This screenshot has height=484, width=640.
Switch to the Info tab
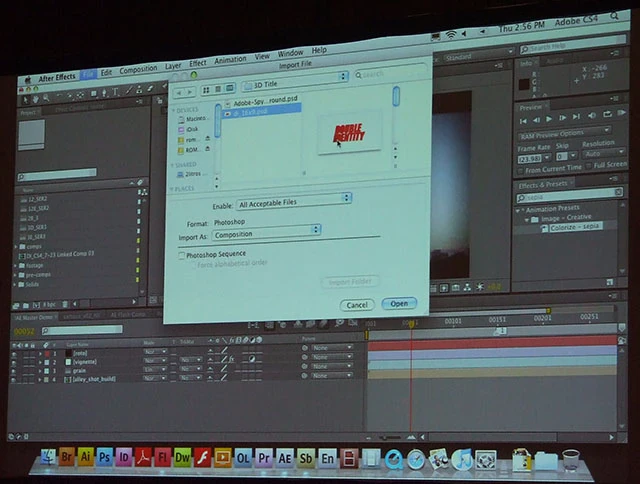coord(526,63)
